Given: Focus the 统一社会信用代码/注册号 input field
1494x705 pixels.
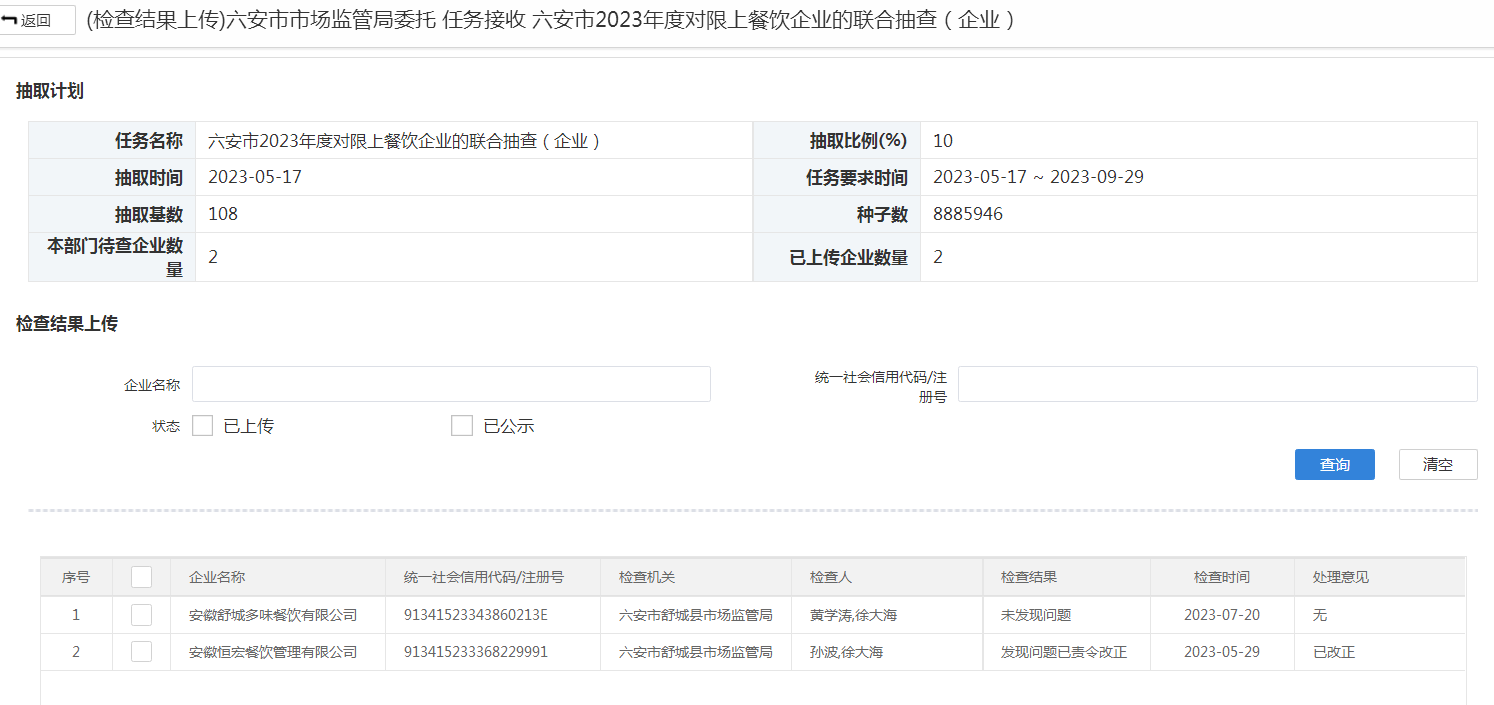Looking at the screenshot, I should [x=1217, y=384].
